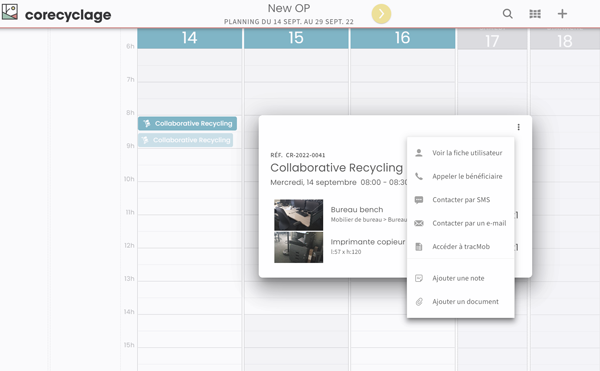Advance planning with the yellow arrow button

[381, 14]
